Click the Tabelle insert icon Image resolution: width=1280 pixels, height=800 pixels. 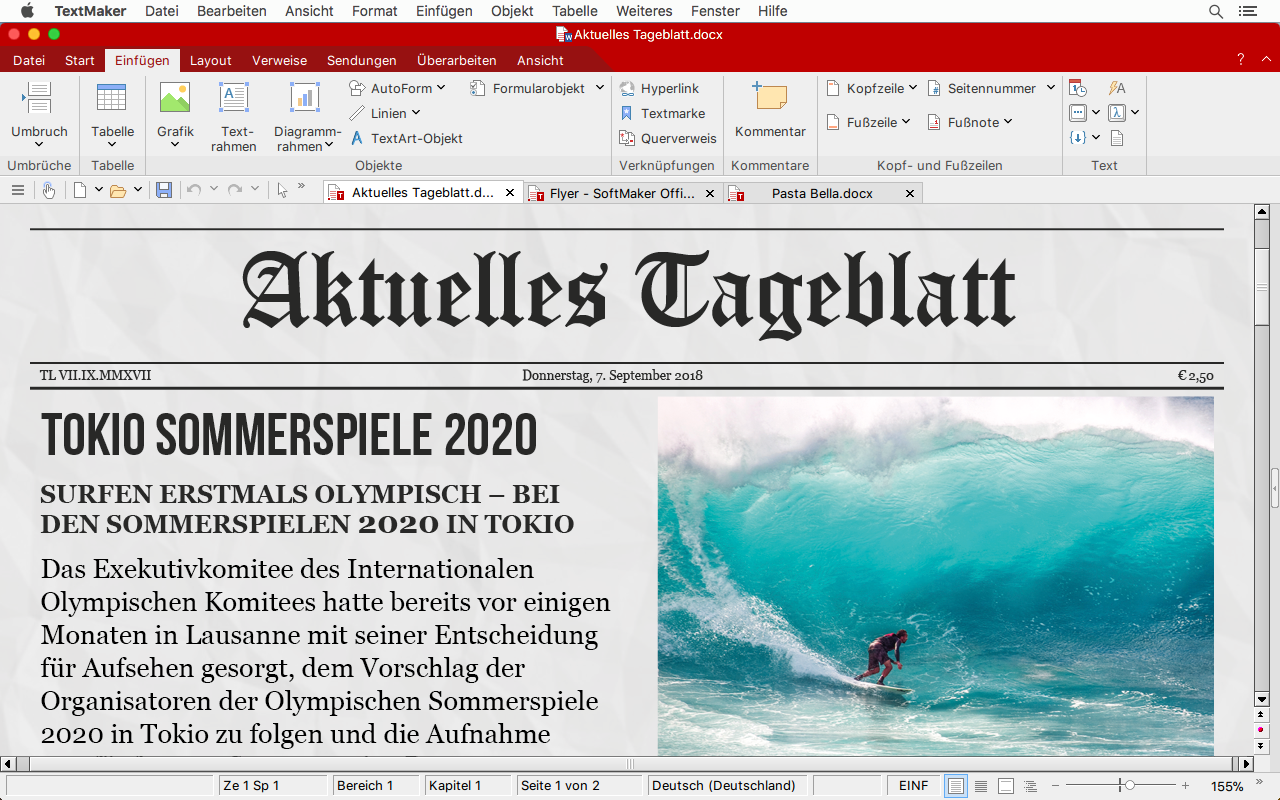111,98
